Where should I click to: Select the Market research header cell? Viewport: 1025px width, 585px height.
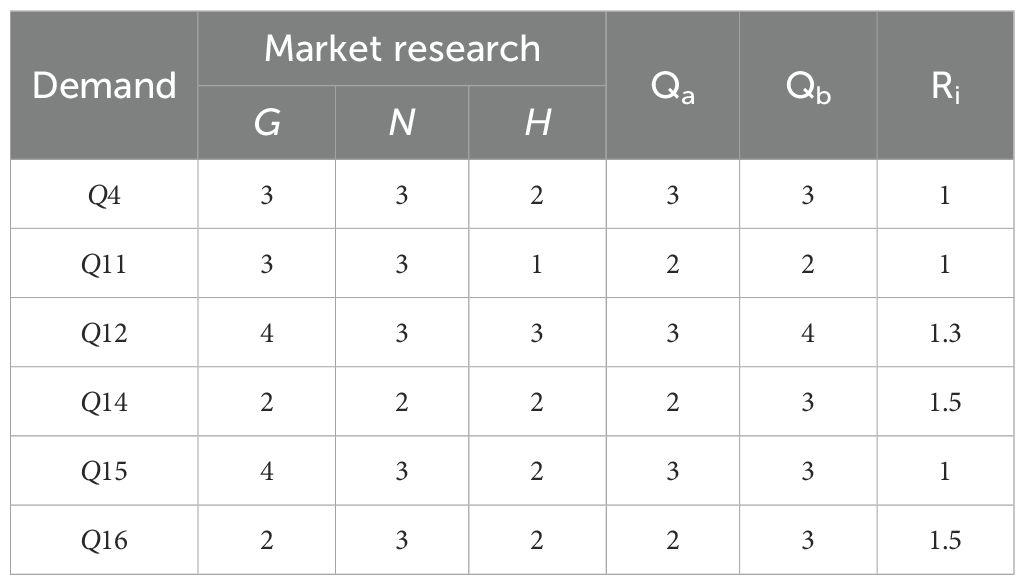pyautogui.click(x=402, y=49)
